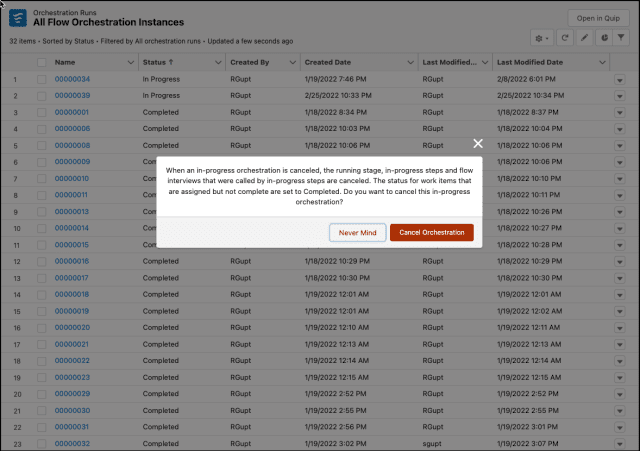Close the cancel orchestration dialog
Screen dimensions: 640x451
(x=477, y=145)
